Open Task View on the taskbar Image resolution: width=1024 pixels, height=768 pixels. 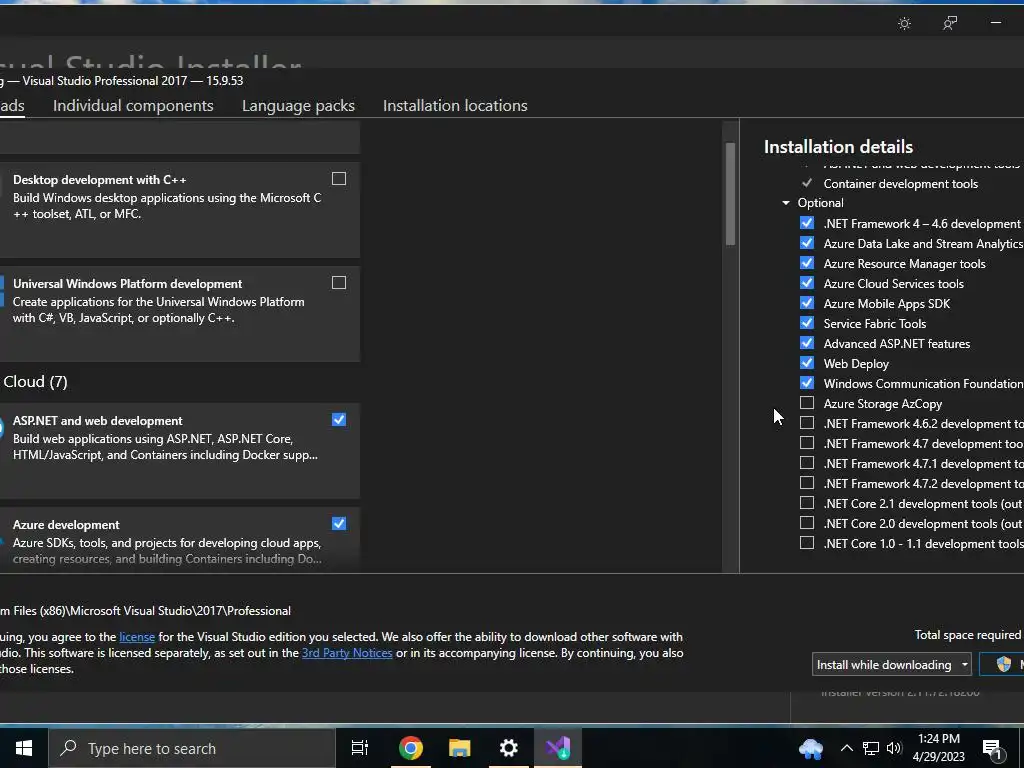360,748
